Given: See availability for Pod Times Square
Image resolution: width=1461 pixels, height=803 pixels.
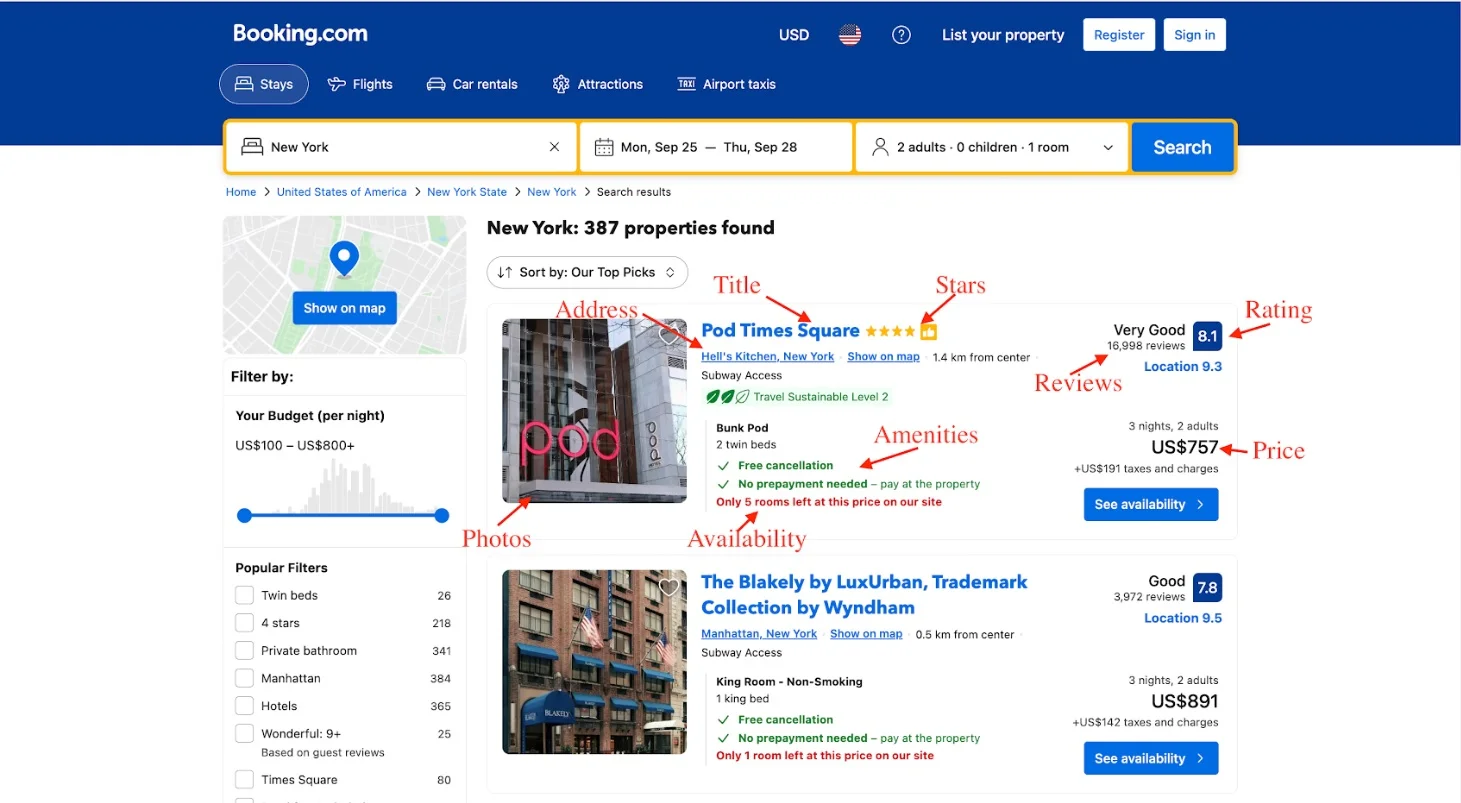Looking at the screenshot, I should [x=1151, y=504].
